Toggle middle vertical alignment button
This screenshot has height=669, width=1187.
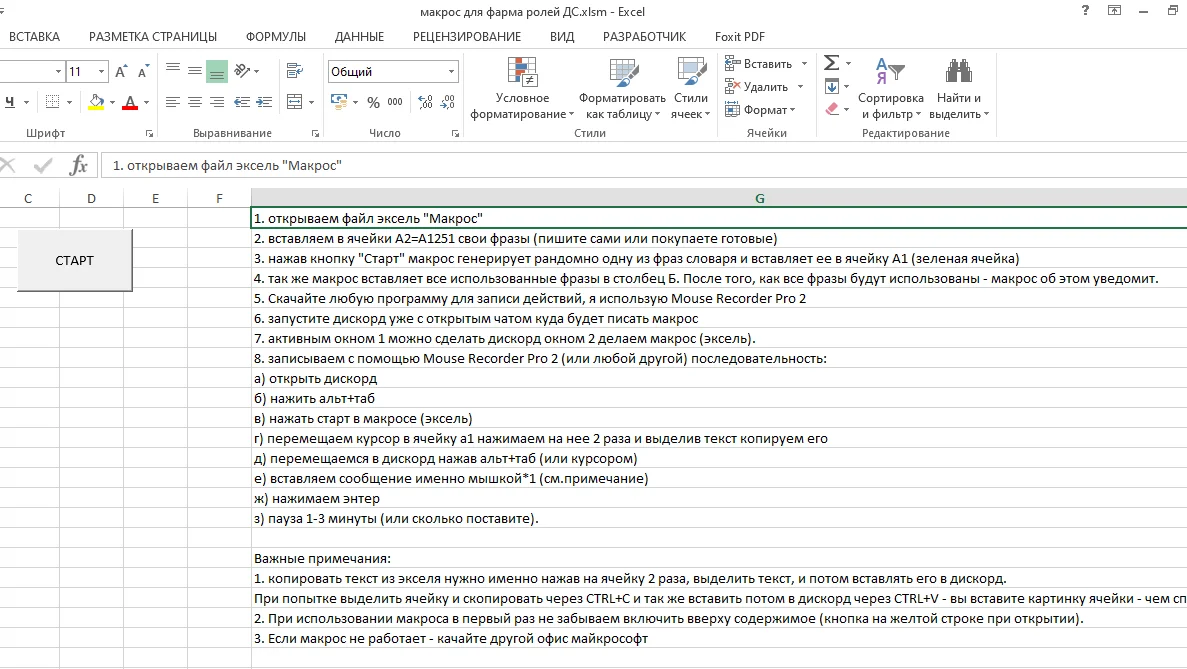pos(195,71)
